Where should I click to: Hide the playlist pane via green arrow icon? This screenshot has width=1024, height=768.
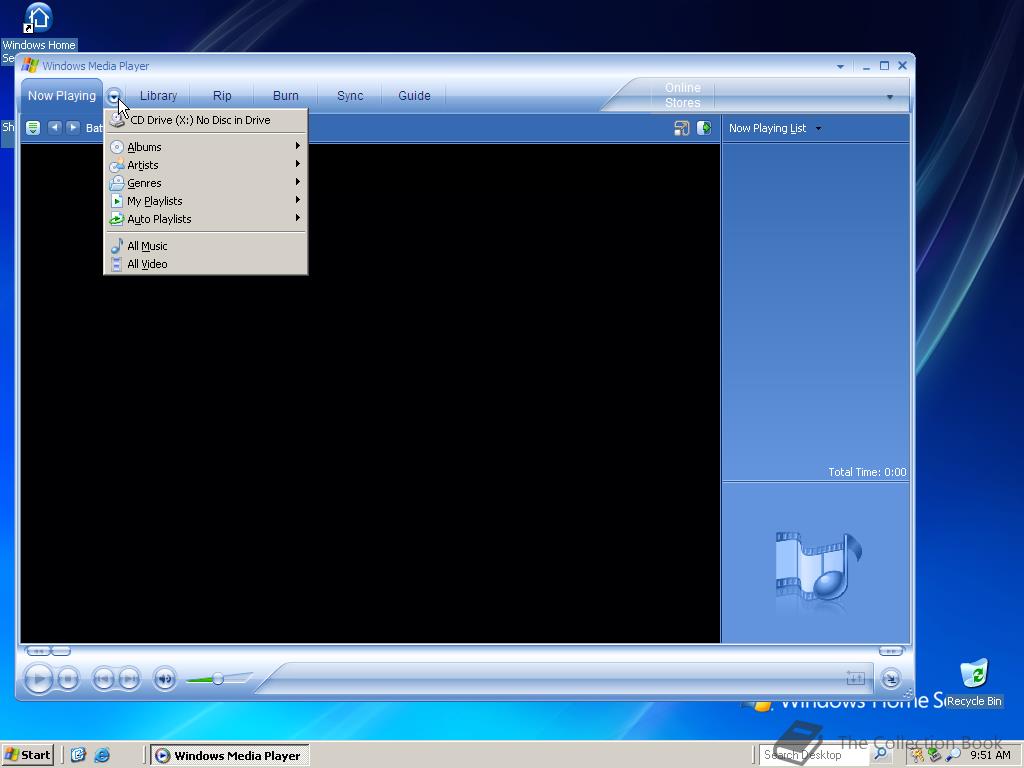(704, 128)
